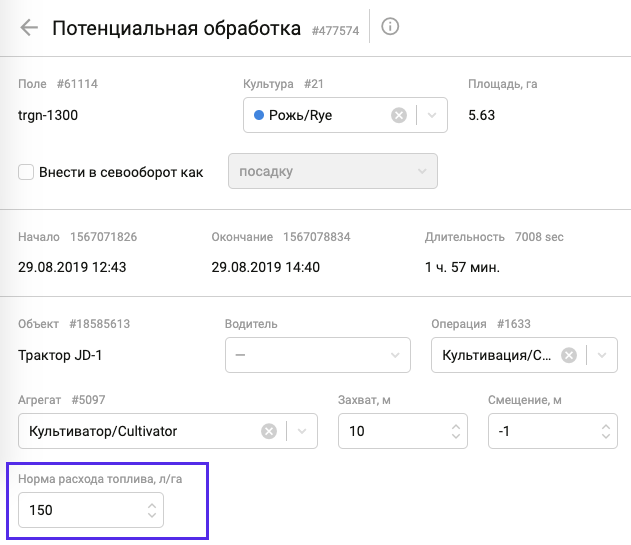Open the Водитель dropdown
The width and height of the screenshot is (631, 545).
pyautogui.click(x=318, y=355)
